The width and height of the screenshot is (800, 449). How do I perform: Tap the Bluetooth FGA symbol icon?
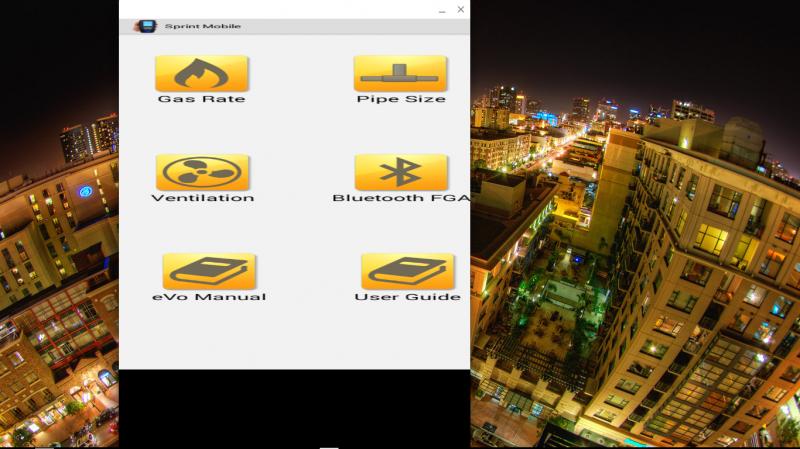click(400, 172)
